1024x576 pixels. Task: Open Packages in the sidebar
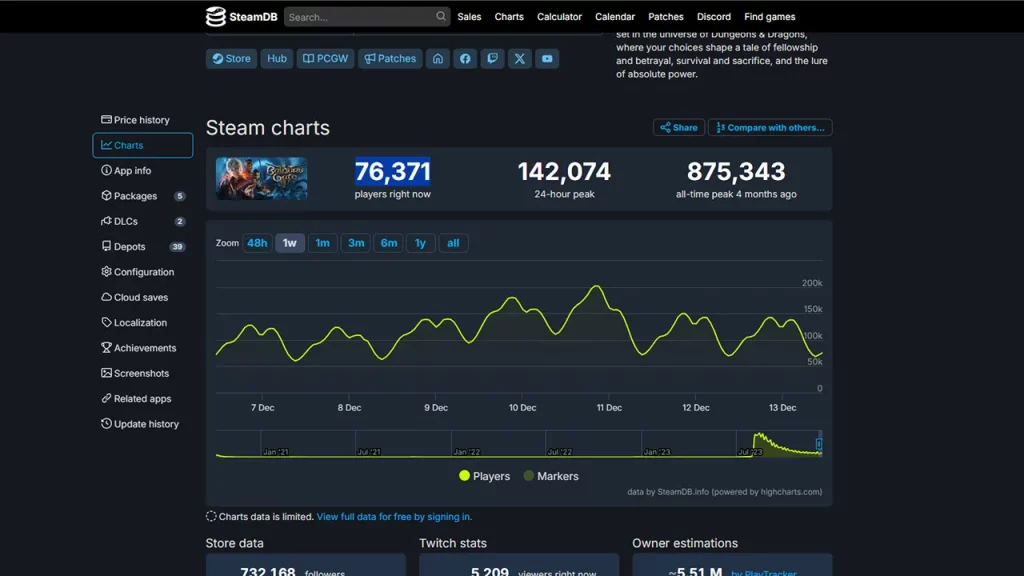(142, 196)
